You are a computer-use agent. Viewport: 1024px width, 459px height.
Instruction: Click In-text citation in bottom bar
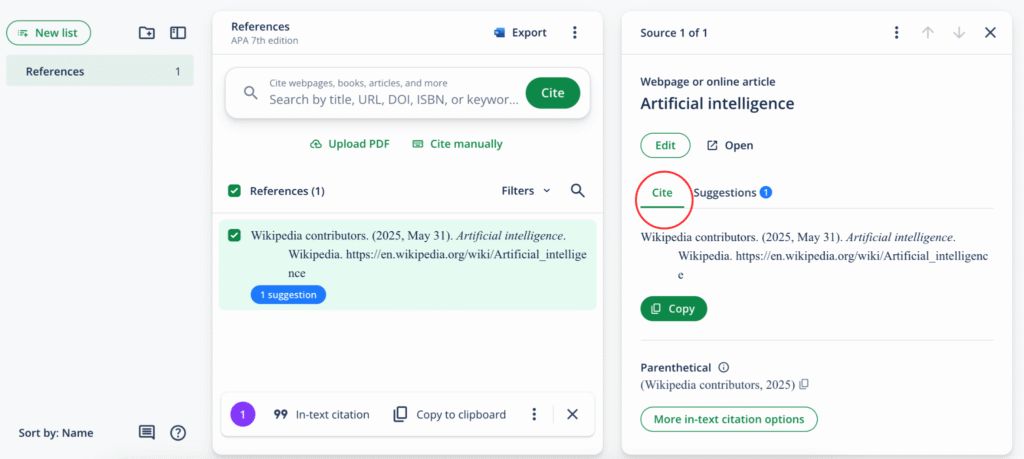point(322,415)
